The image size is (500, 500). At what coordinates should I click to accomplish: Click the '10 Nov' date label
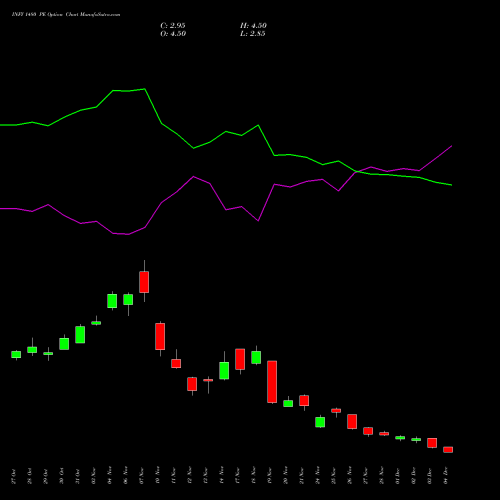click(158, 476)
